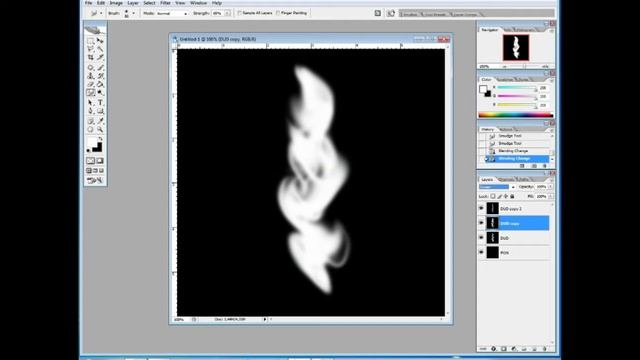Select the Path Selection tool
640x360 pixels.
(x=91, y=102)
